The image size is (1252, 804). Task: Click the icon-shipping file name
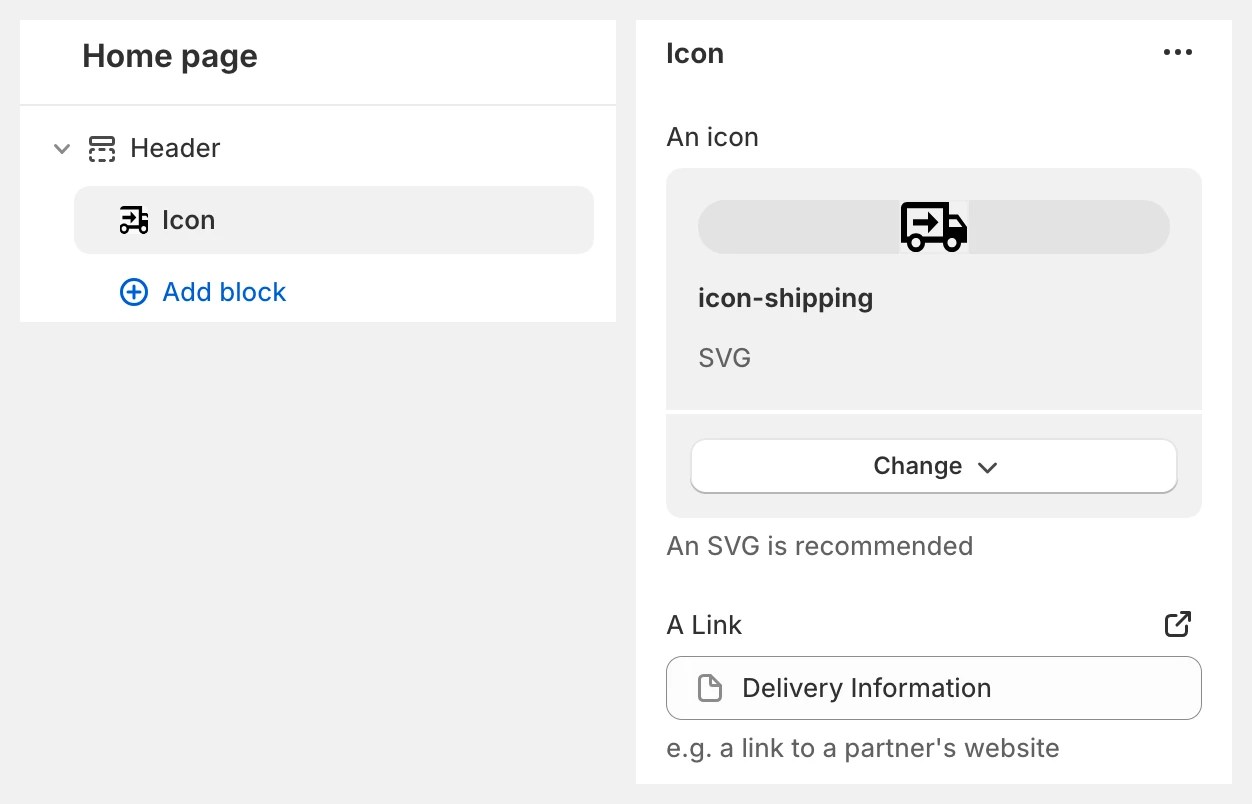785,298
